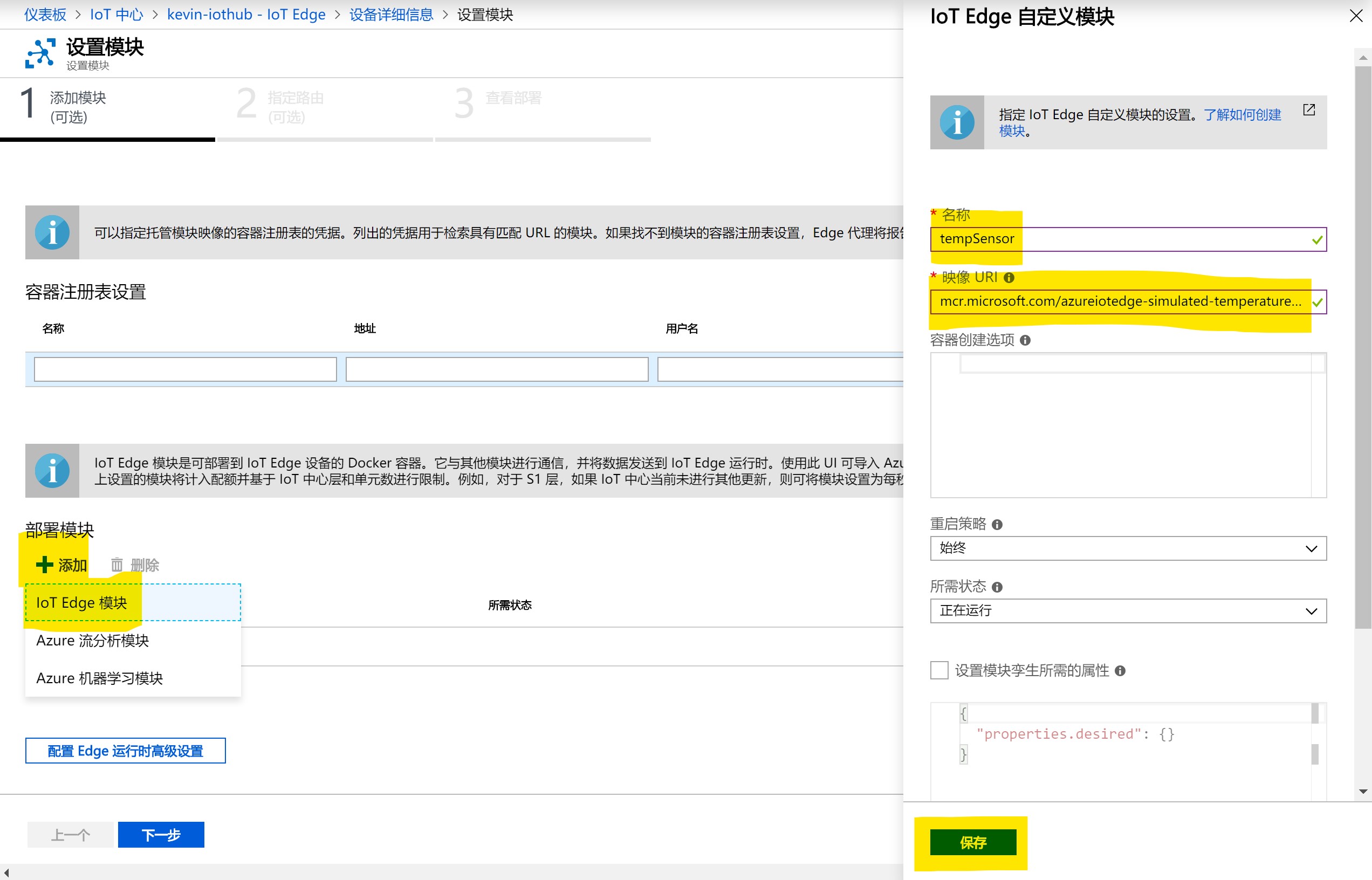Click the 上一个 button
This screenshot has height=880, width=1372.
70,835
